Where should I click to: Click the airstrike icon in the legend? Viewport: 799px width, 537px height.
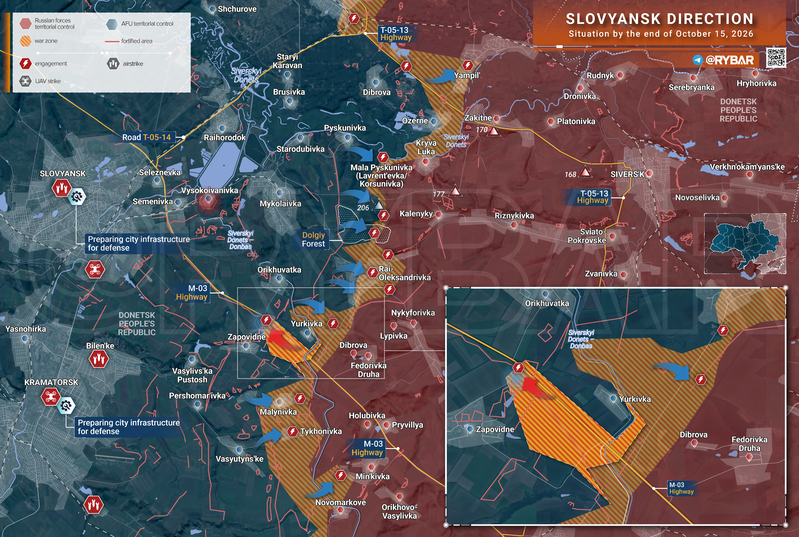[113, 64]
